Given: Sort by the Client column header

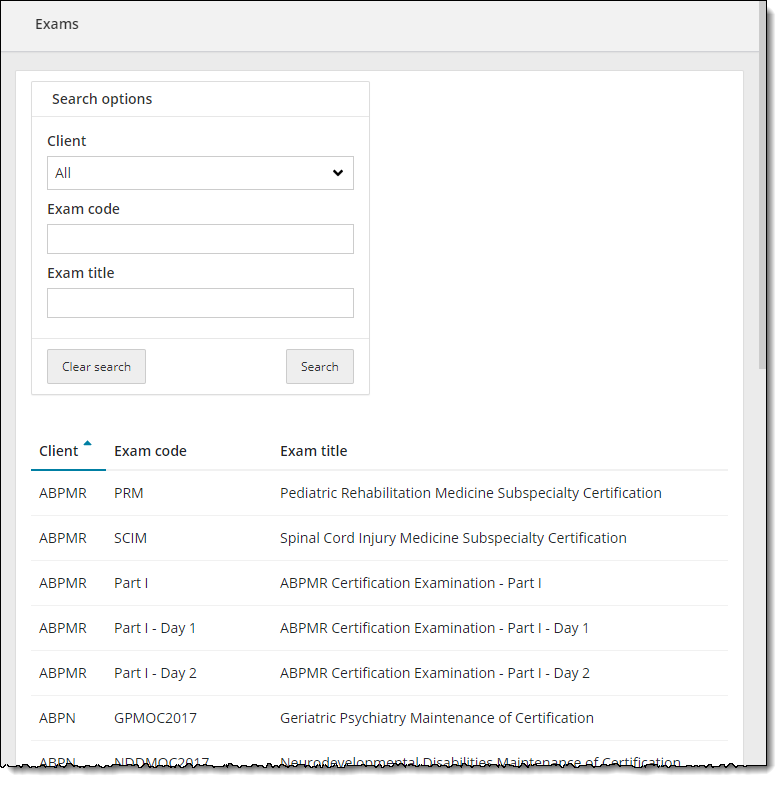Looking at the screenshot, I should point(59,451).
